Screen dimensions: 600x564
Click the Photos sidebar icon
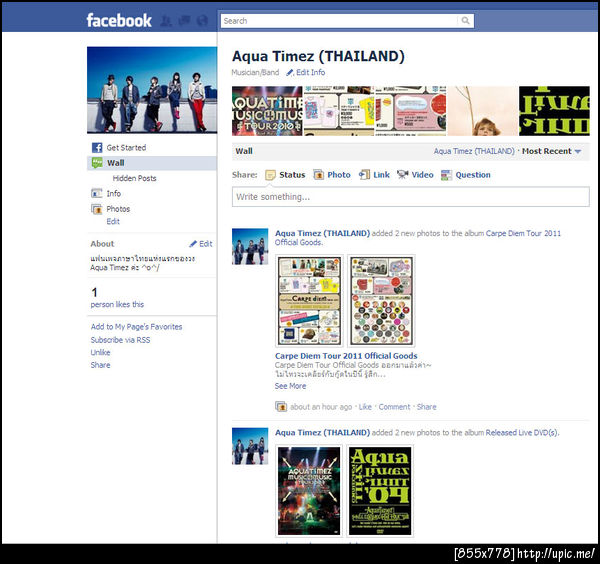pyautogui.click(x=96, y=209)
